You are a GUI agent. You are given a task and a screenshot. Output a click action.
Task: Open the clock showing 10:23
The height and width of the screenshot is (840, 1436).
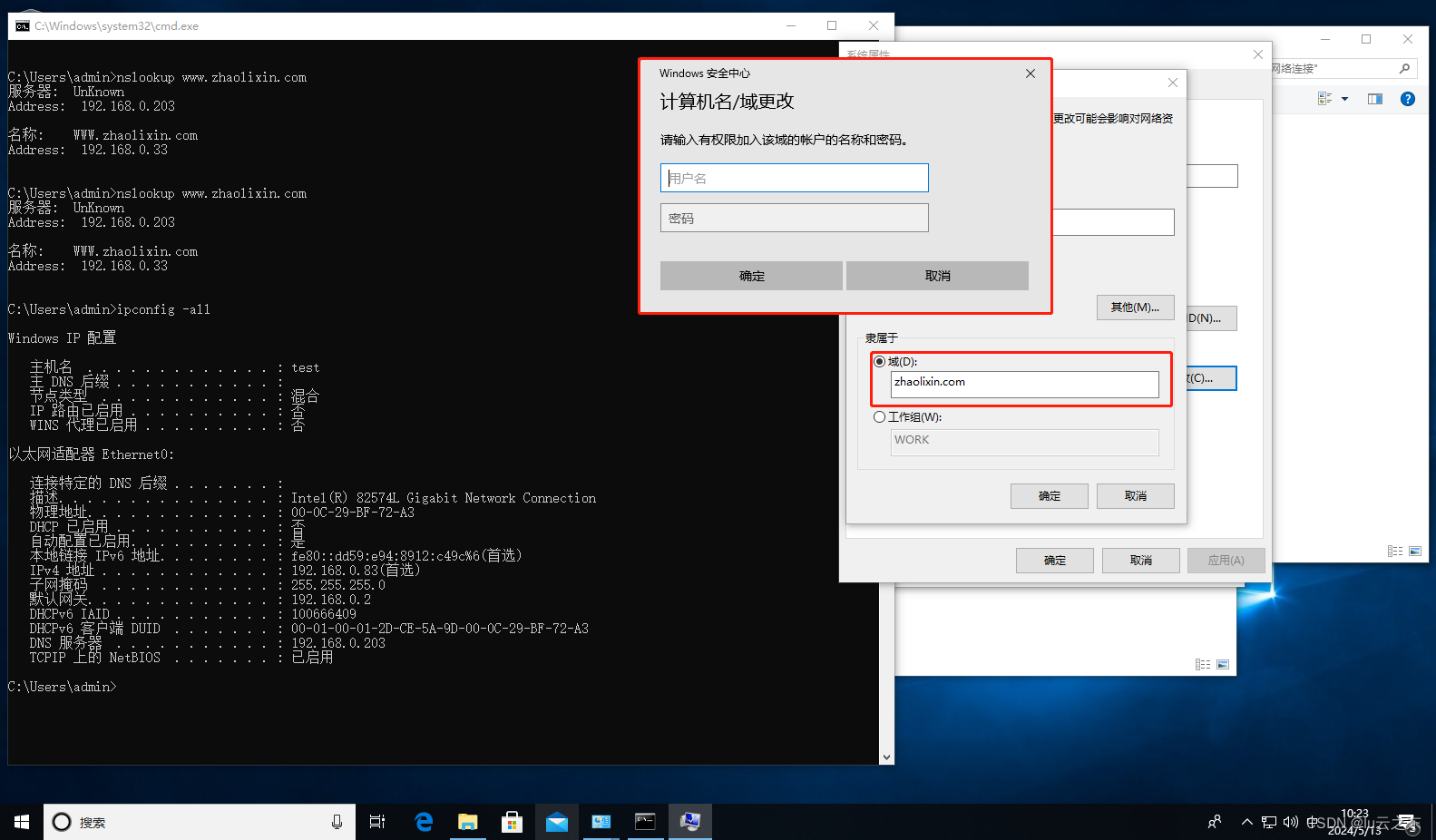click(1354, 822)
